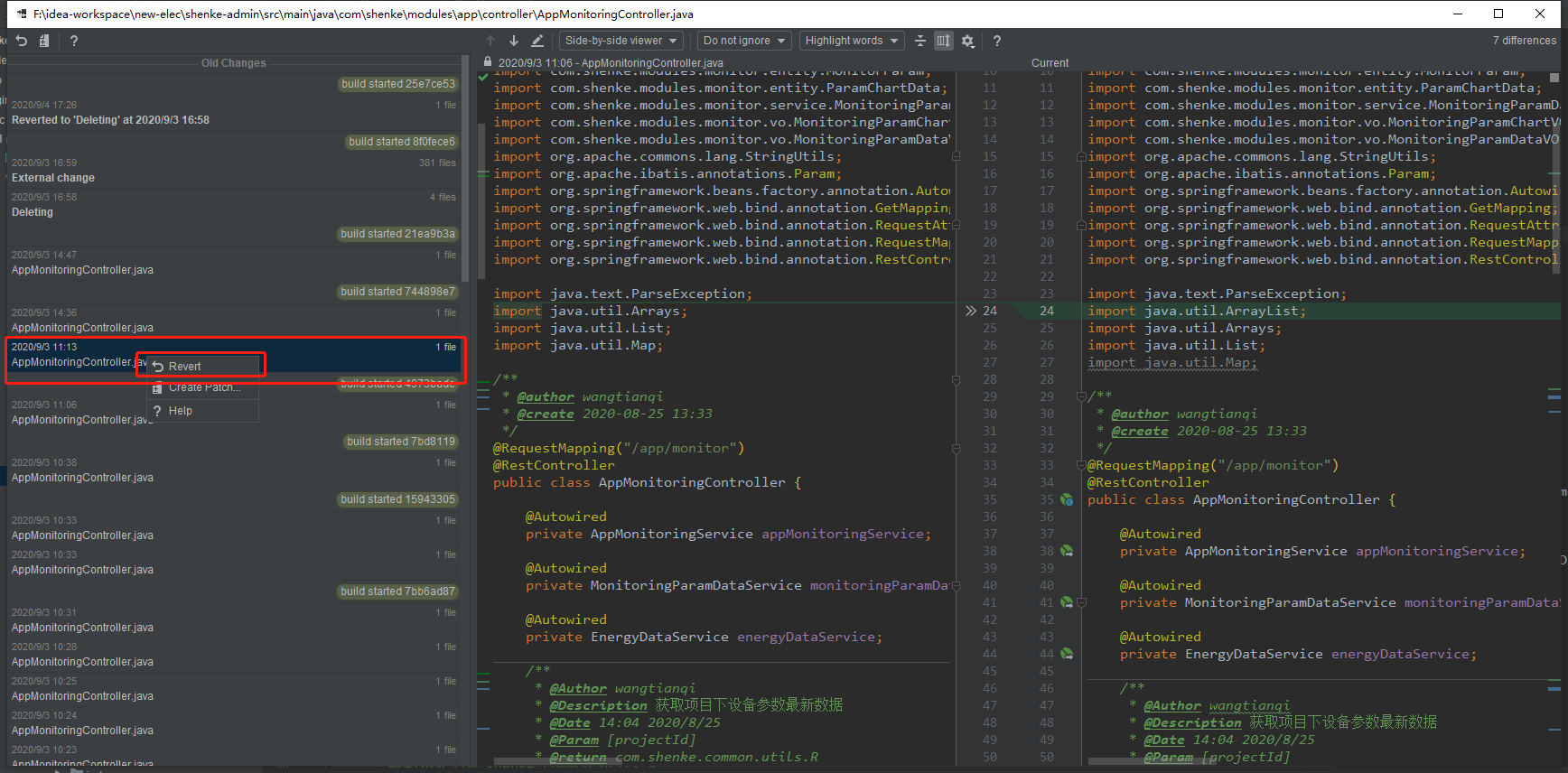Choose Create Patch from context menu
This screenshot has height=773, width=1568.
203,387
